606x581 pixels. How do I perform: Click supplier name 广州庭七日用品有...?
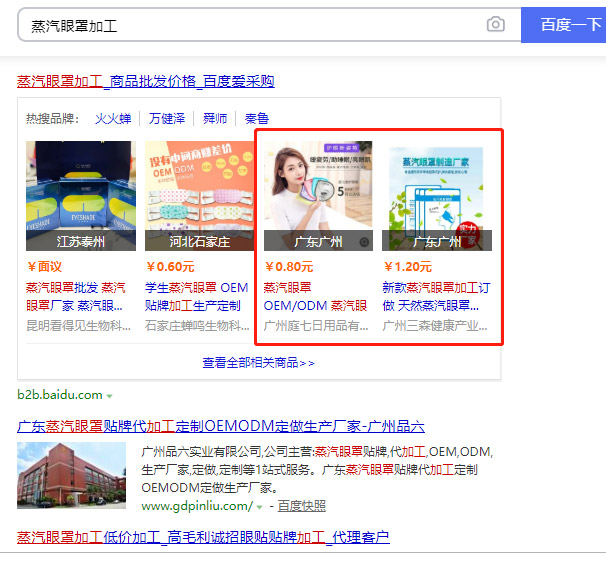coord(316,325)
